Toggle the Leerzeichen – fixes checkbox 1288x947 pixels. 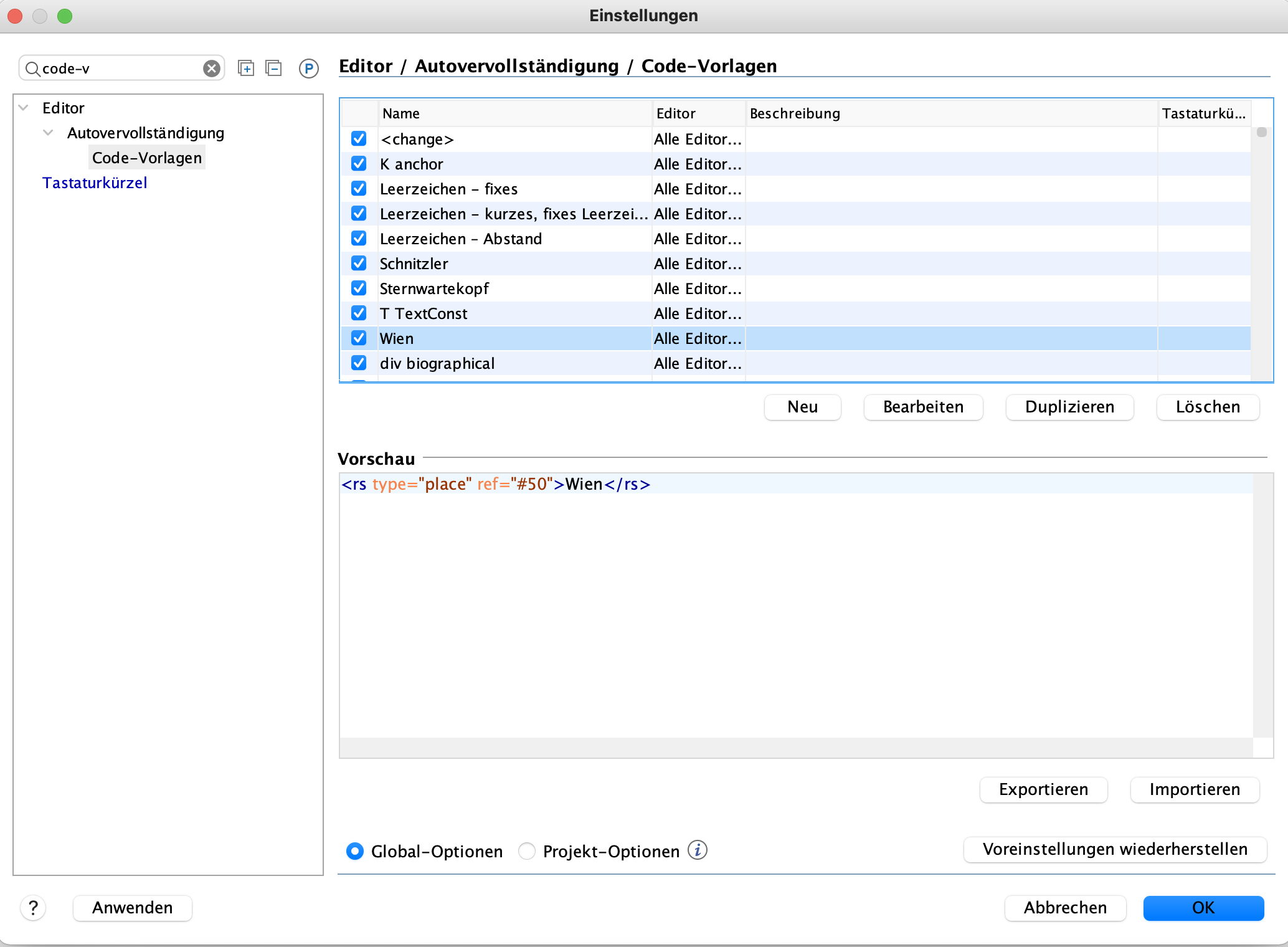(359, 189)
